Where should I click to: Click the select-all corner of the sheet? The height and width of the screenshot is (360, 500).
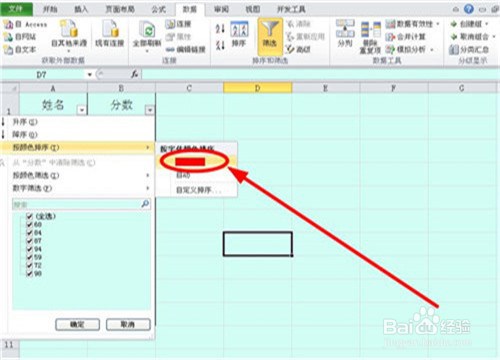tap(10, 88)
